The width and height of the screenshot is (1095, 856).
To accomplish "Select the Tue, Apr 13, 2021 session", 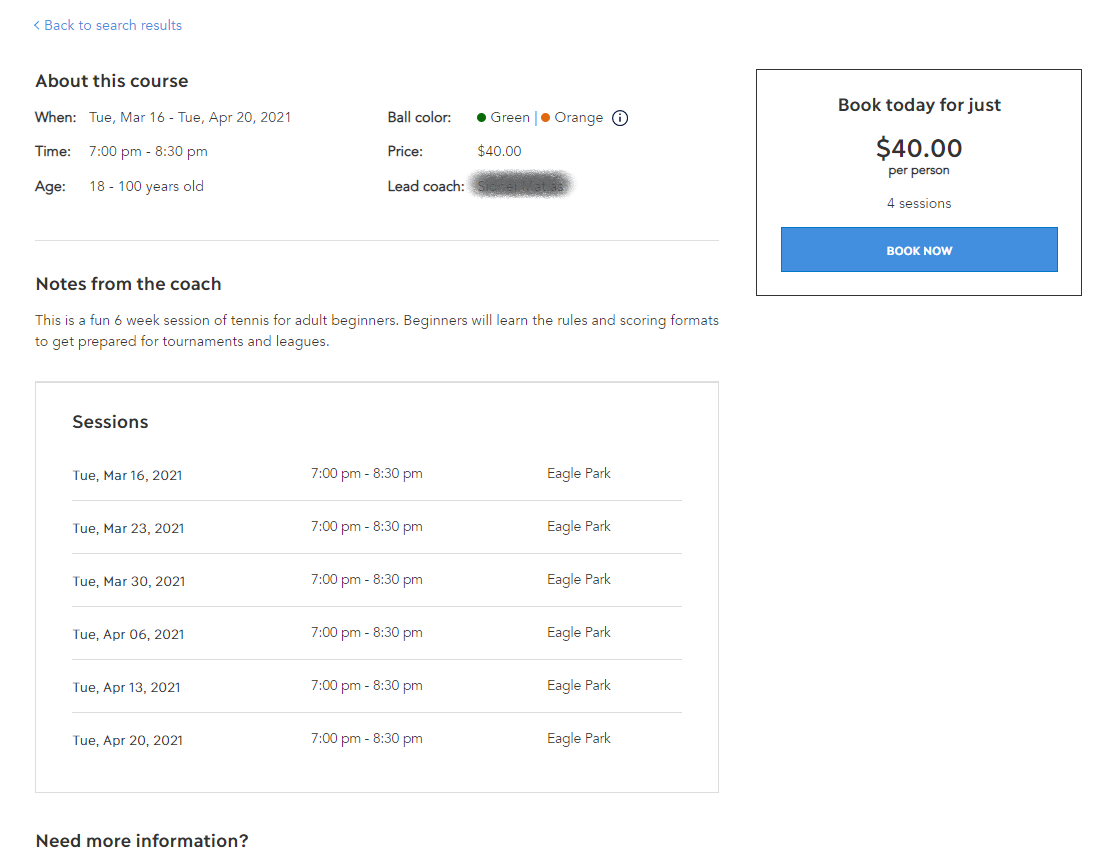I will point(127,686).
